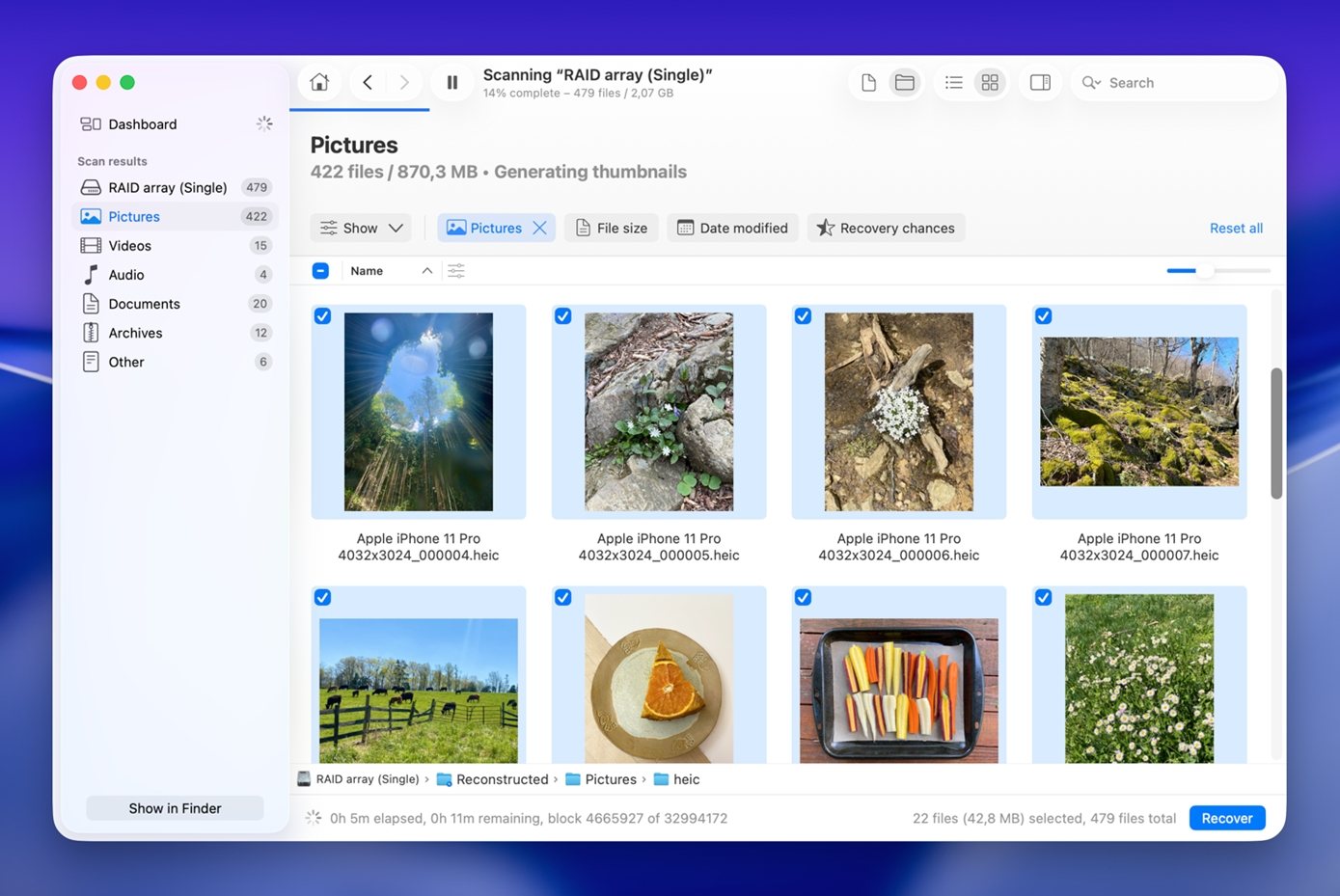The width and height of the screenshot is (1340, 896).
Task: Uncheck the 000004.heic photo checkbox
Action: (x=323, y=316)
